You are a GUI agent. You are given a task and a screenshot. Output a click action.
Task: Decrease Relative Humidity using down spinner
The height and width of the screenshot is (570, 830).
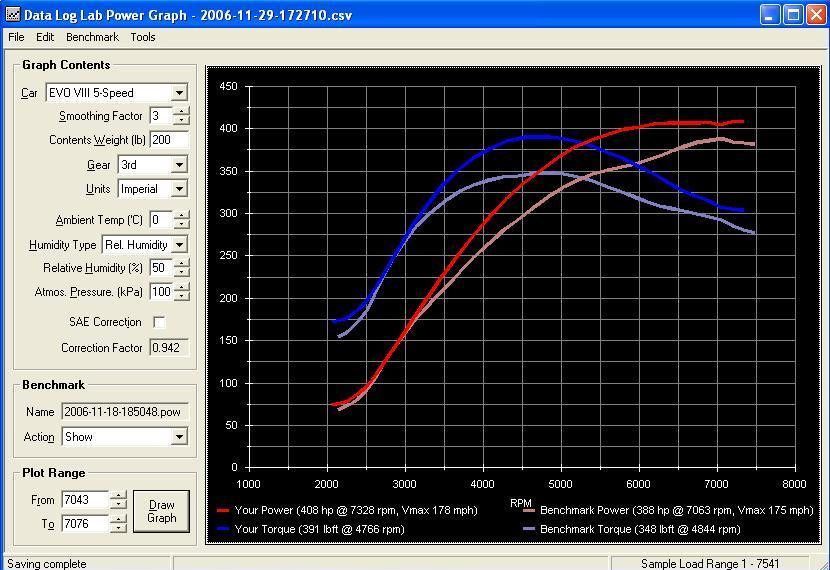(x=181, y=273)
